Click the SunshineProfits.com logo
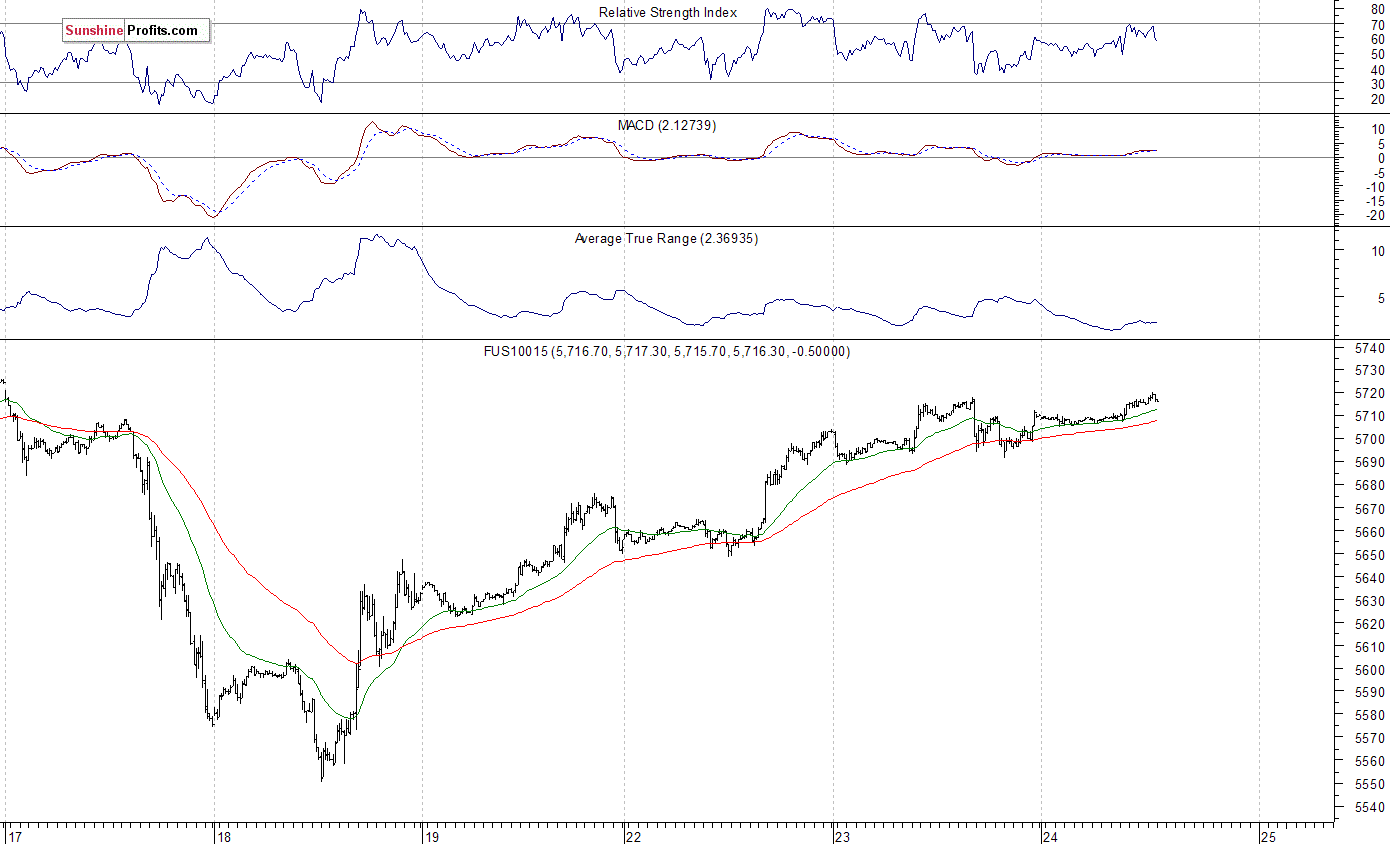The width and height of the screenshot is (1390, 844). pyautogui.click(x=136, y=31)
